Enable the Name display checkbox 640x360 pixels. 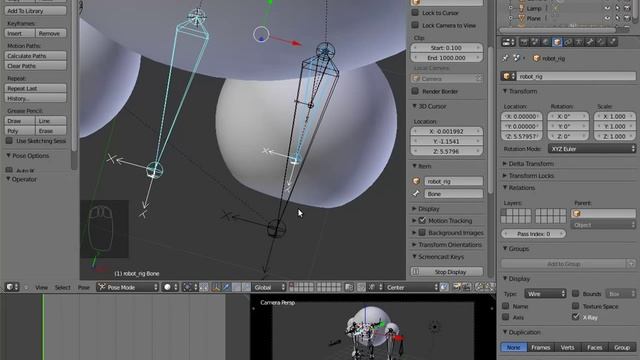coord(506,306)
